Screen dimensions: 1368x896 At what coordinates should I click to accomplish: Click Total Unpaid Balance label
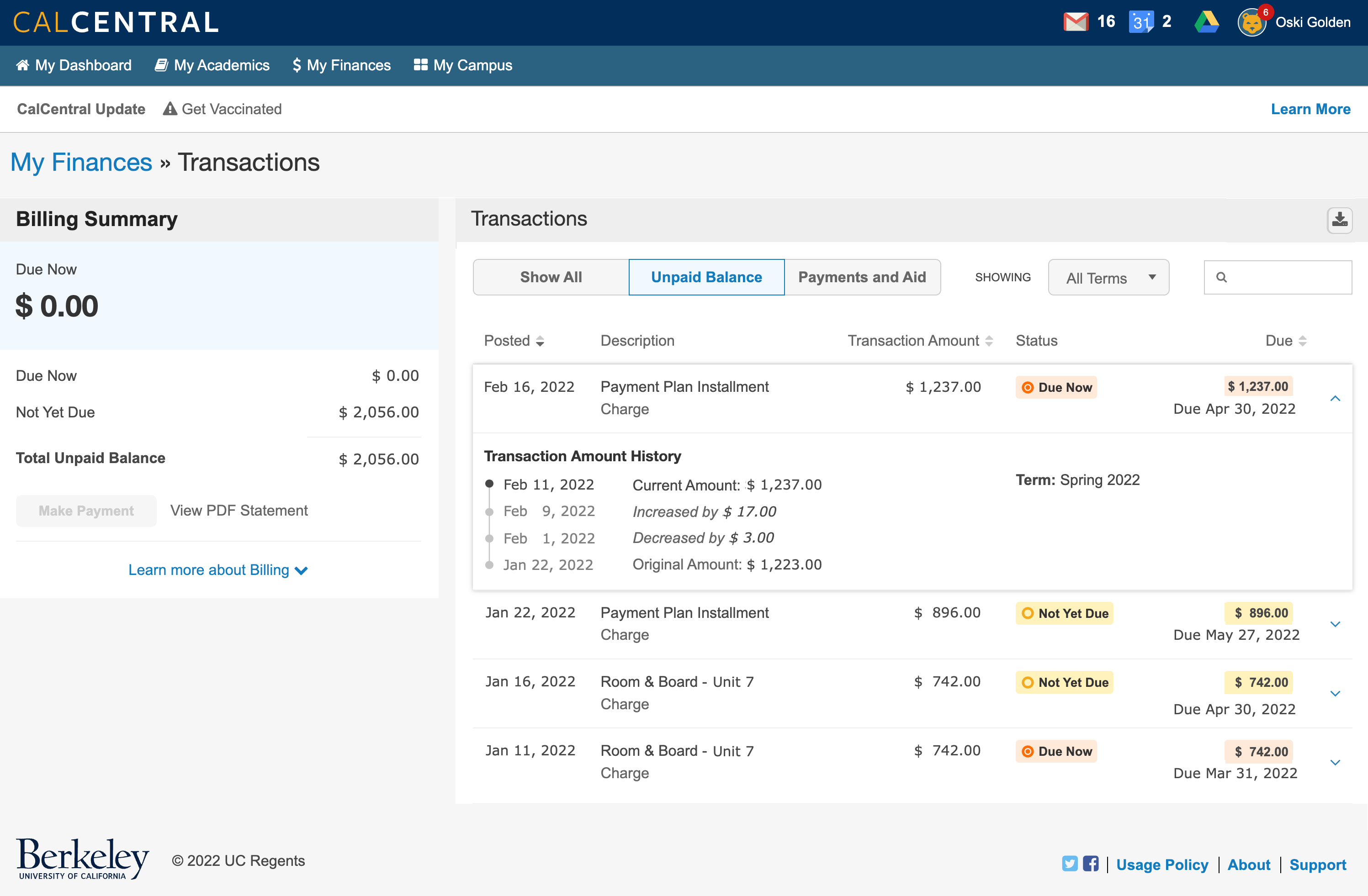(x=90, y=459)
